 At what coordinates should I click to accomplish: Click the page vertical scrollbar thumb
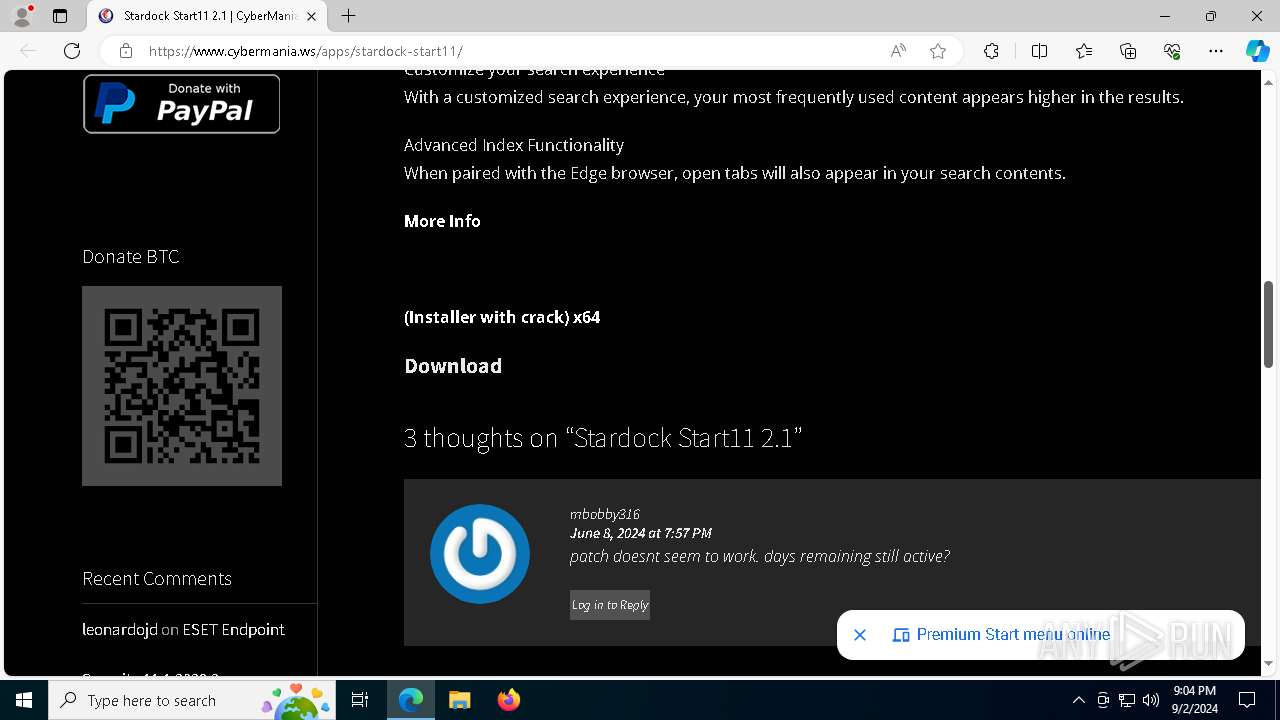(x=1270, y=325)
